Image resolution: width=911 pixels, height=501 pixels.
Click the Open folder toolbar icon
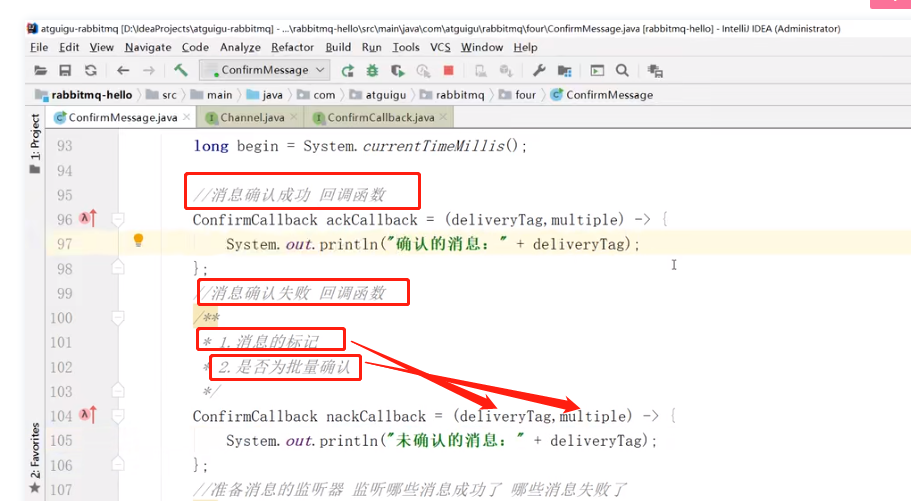[x=40, y=71]
